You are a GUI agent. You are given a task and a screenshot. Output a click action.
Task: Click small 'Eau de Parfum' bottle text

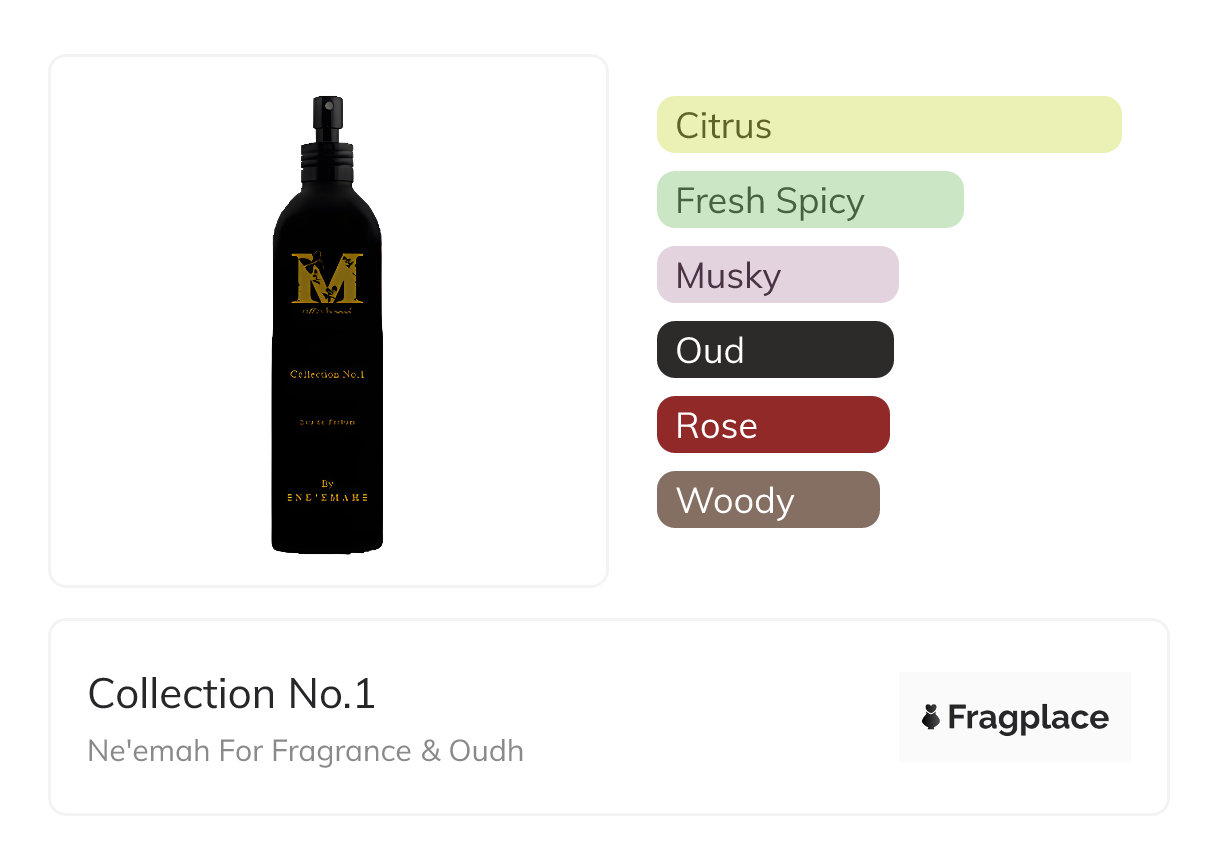[x=327, y=423]
